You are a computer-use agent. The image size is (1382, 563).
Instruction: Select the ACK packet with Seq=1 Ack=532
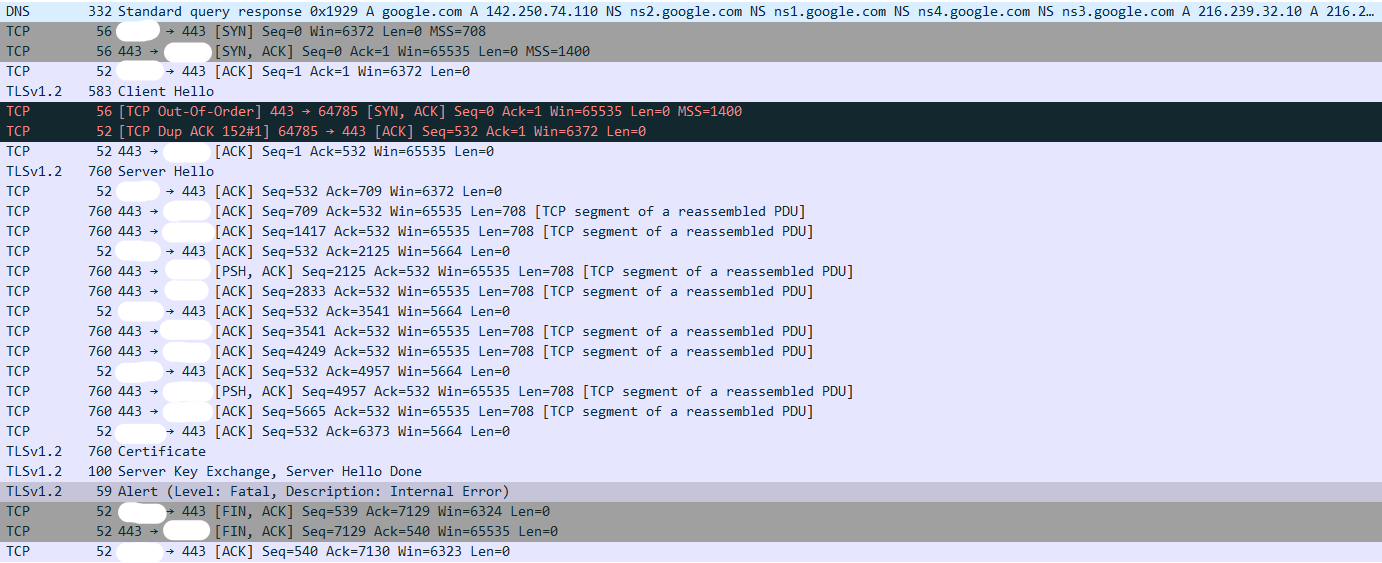(691, 151)
